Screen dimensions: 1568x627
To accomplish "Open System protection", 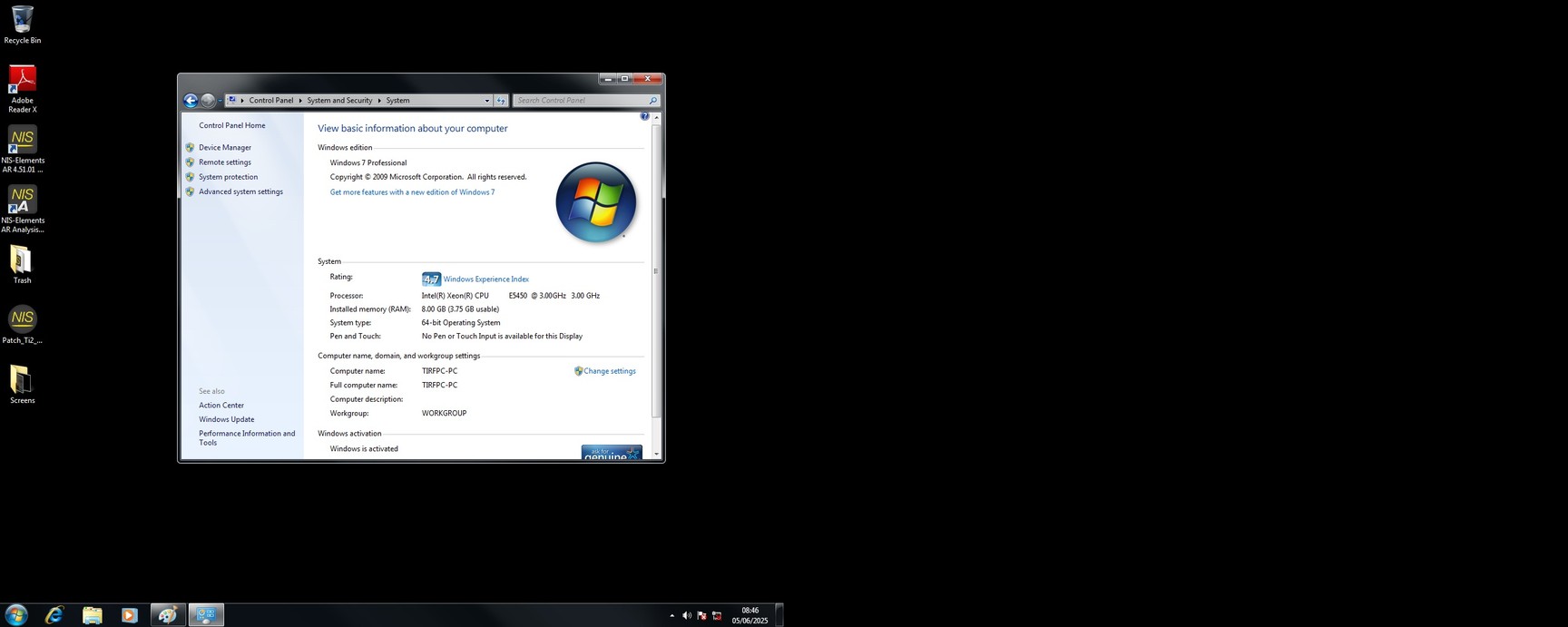I will point(229,177).
